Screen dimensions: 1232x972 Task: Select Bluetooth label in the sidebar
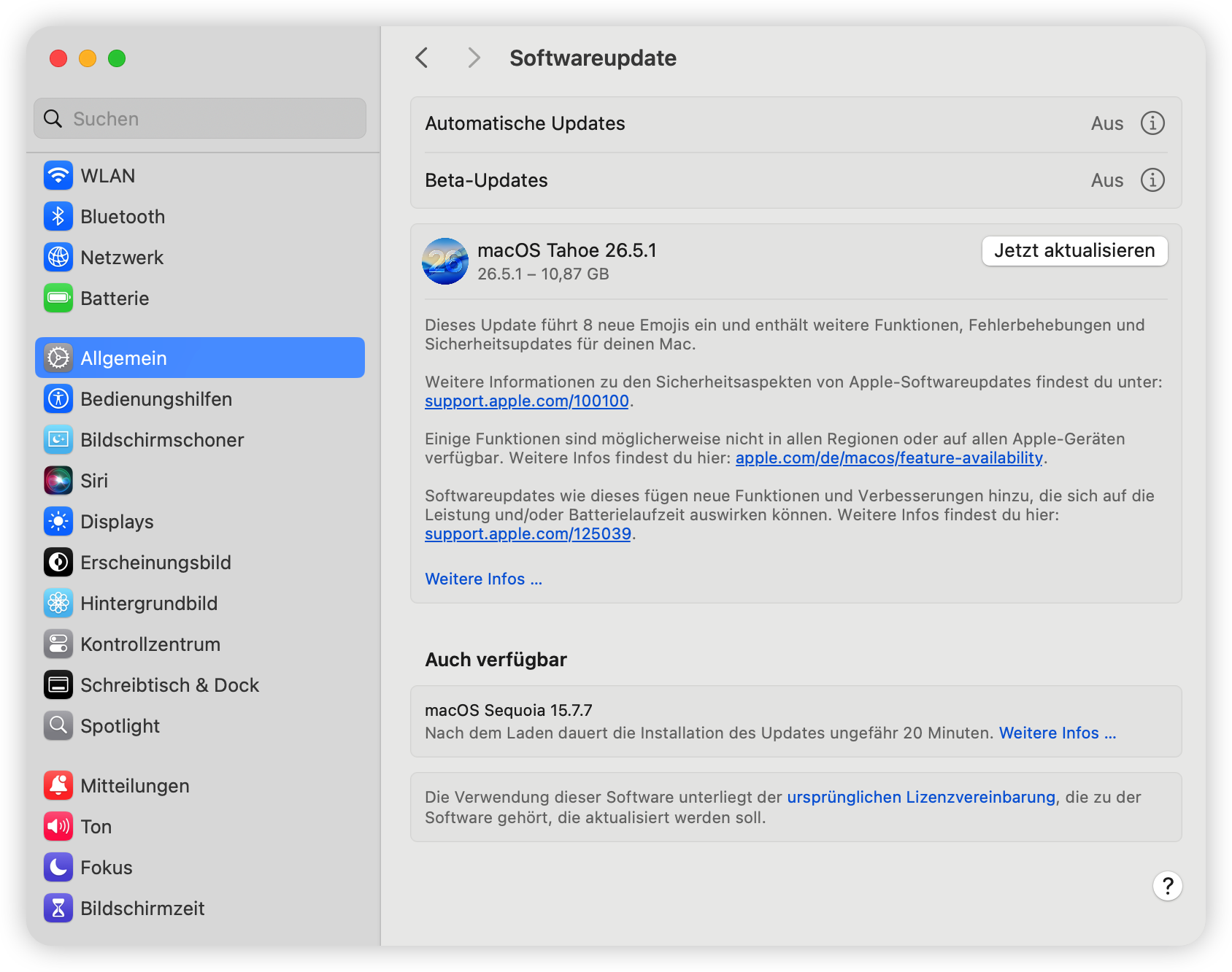123,217
